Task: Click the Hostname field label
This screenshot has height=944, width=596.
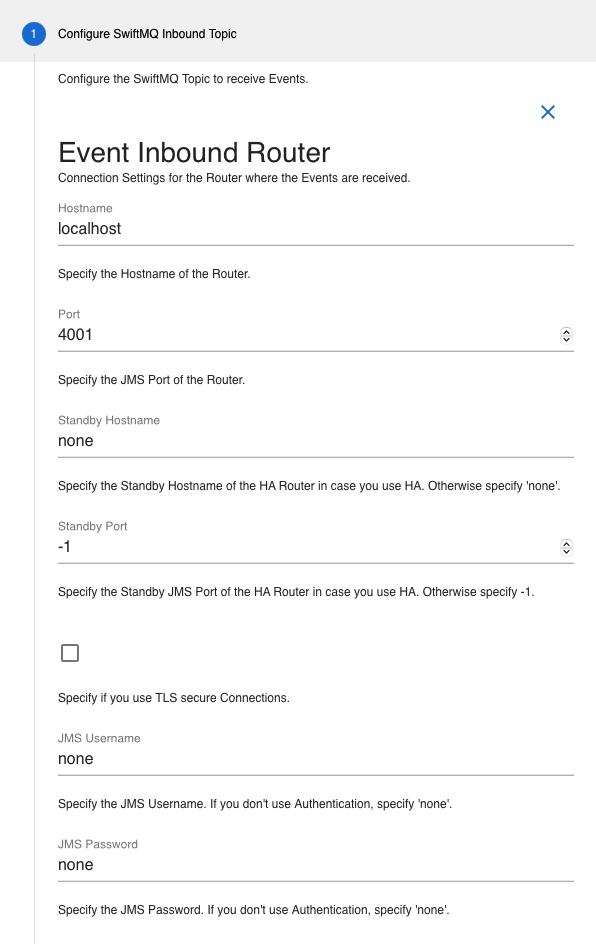Action: 85,208
